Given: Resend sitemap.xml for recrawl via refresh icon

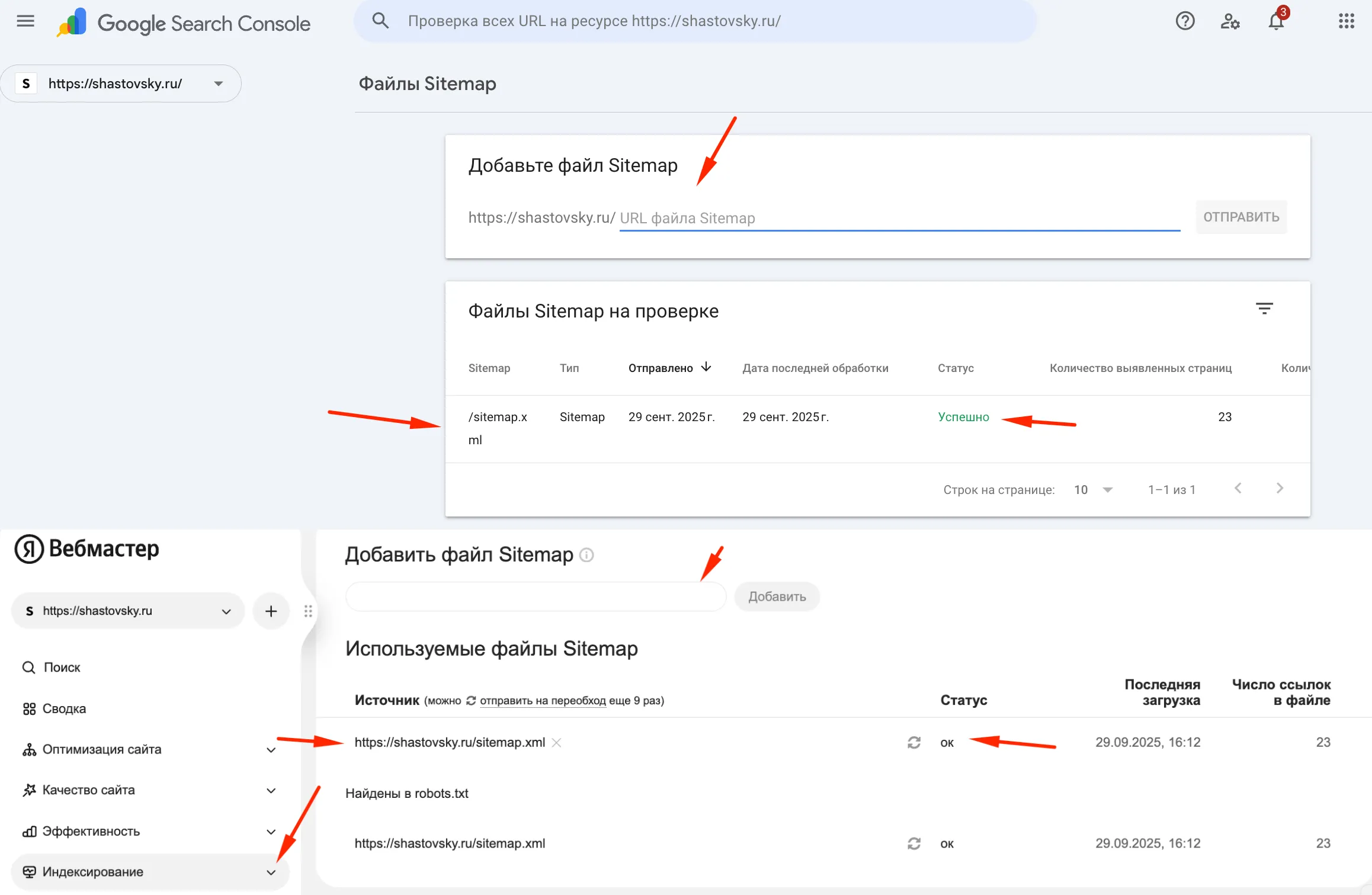Looking at the screenshot, I should pyautogui.click(x=914, y=742).
